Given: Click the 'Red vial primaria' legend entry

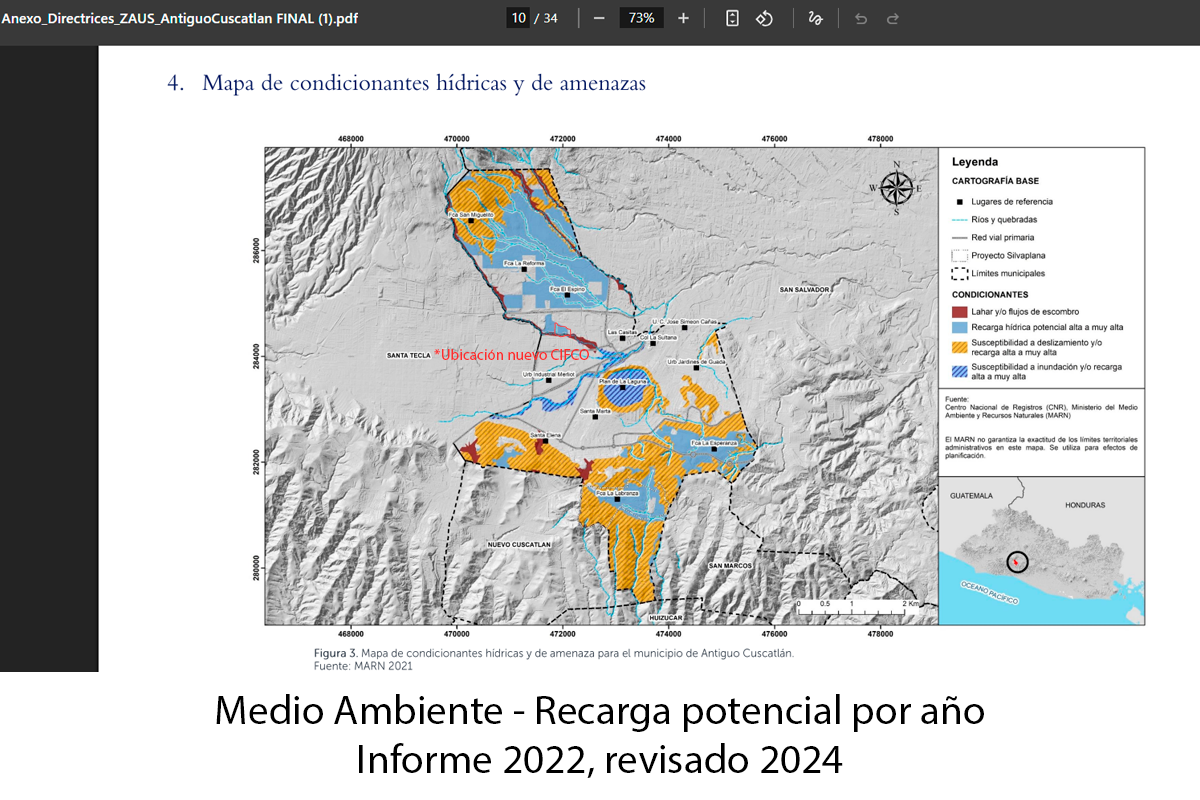Looking at the screenshot, I should [x=1005, y=237].
